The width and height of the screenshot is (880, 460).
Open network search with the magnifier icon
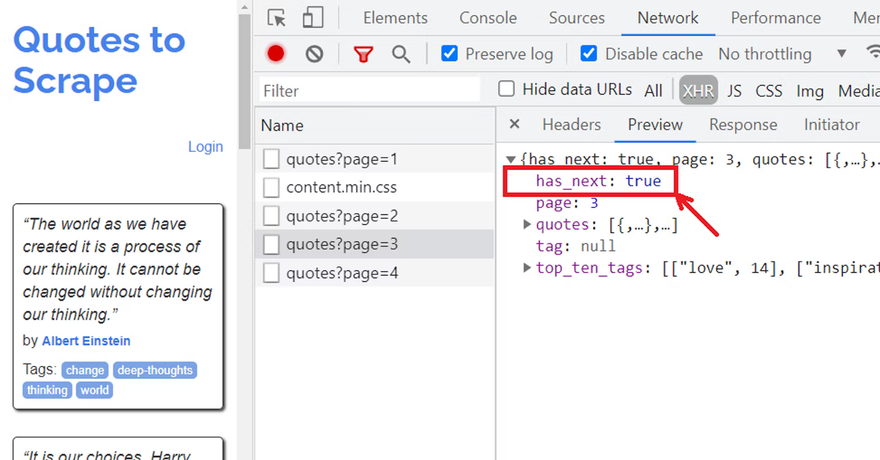coord(400,54)
